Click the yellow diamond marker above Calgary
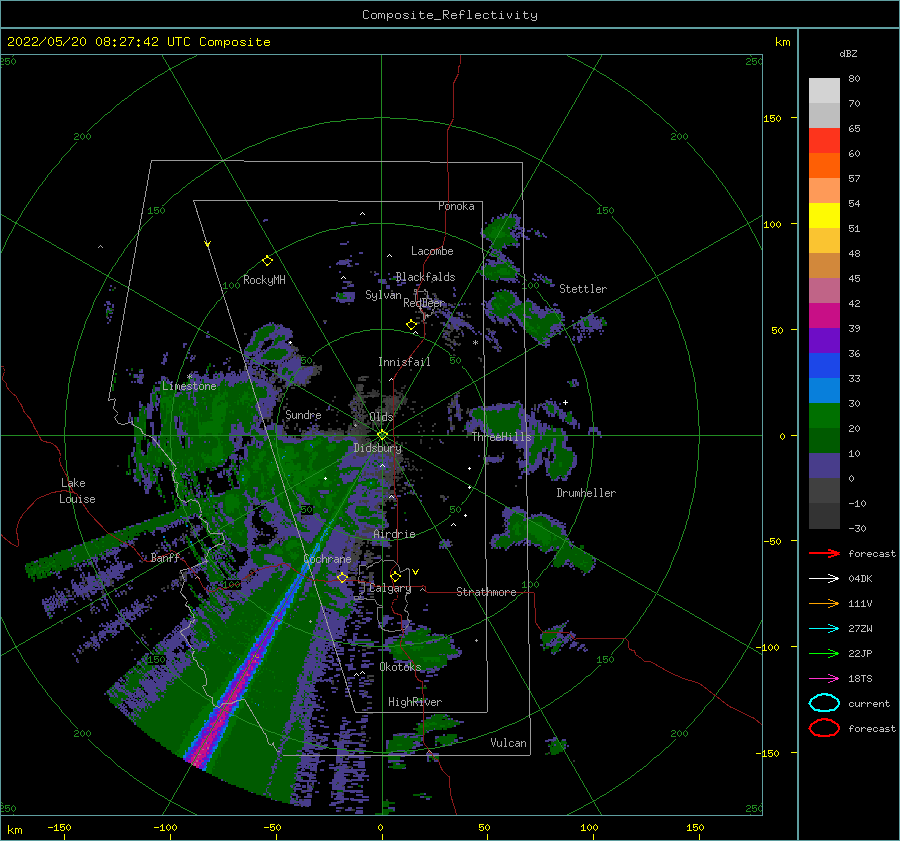900x841 pixels. (395, 576)
